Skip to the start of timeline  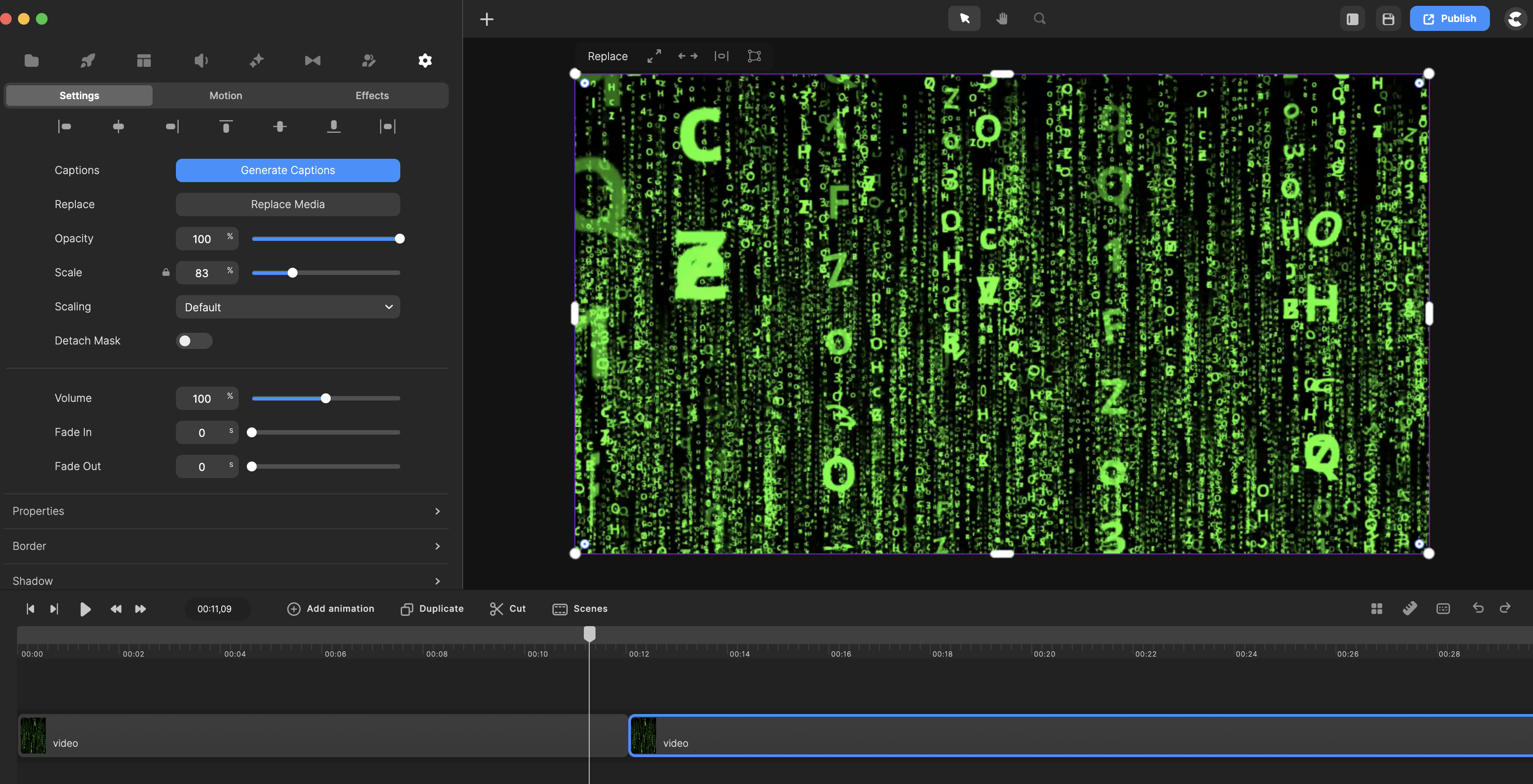click(31, 609)
